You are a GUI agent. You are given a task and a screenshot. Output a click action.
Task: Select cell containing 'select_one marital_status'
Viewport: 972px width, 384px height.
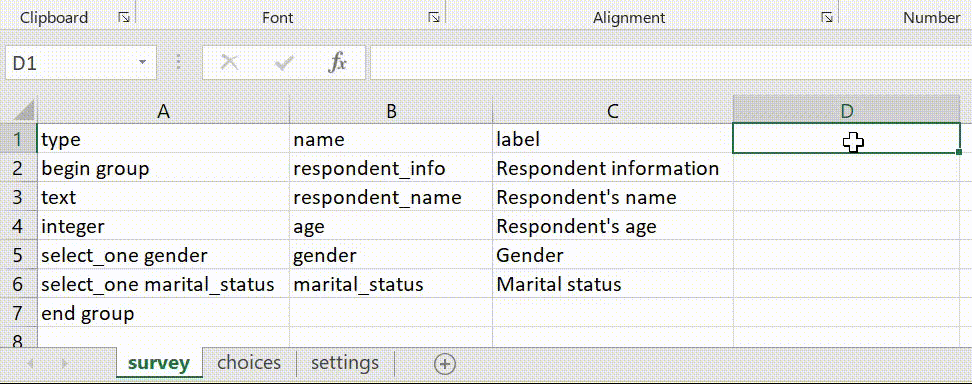pos(163,284)
